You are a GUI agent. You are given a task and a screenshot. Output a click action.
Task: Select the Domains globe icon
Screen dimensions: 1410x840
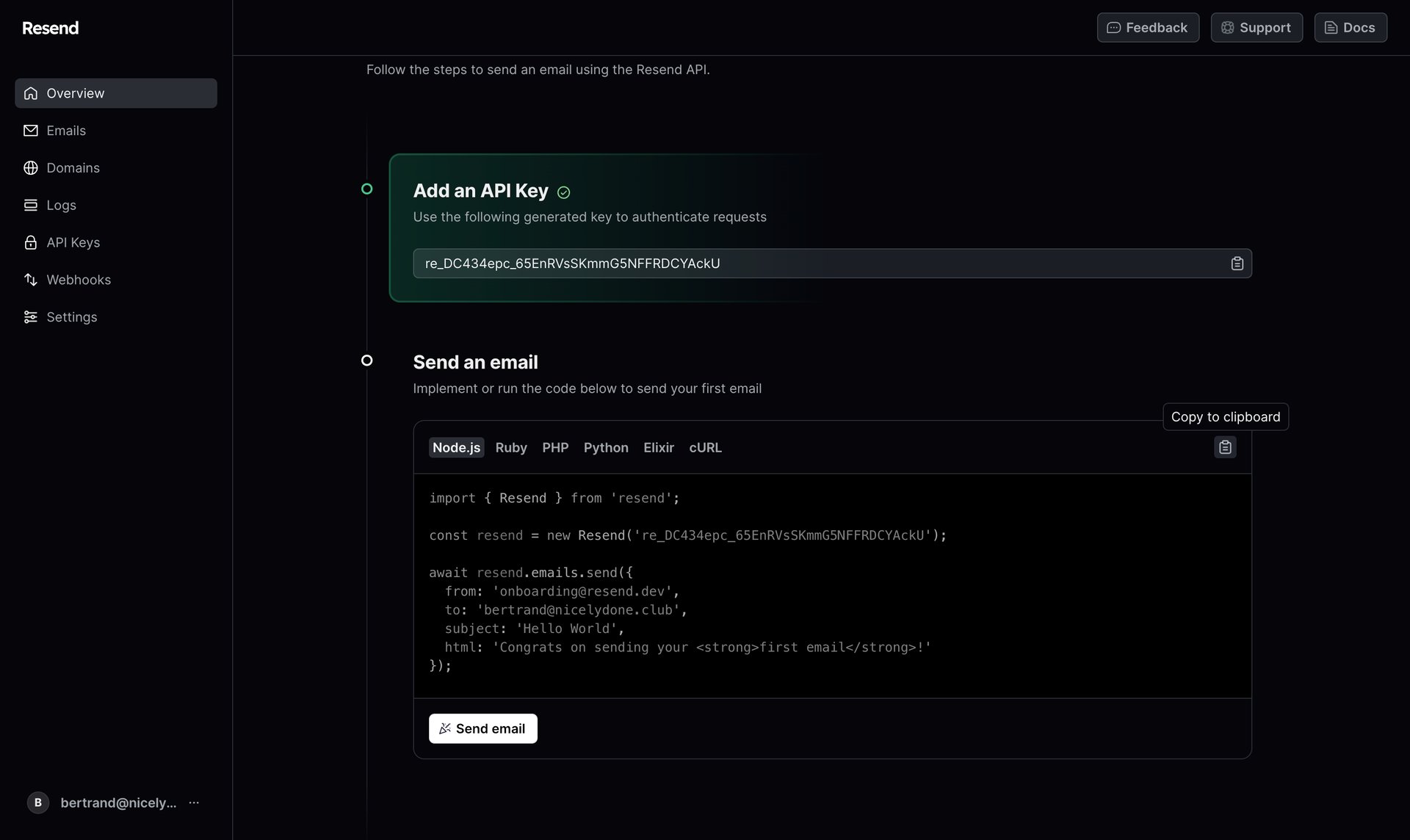click(30, 167)
